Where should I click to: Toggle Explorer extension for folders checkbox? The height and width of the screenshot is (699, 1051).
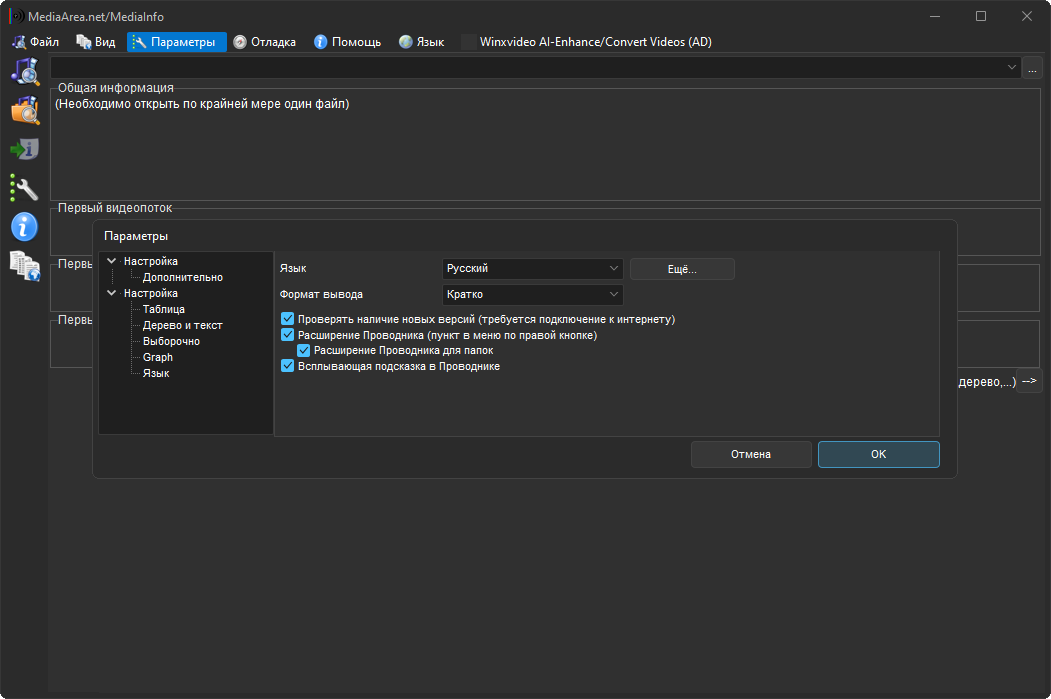pos(304,351)
